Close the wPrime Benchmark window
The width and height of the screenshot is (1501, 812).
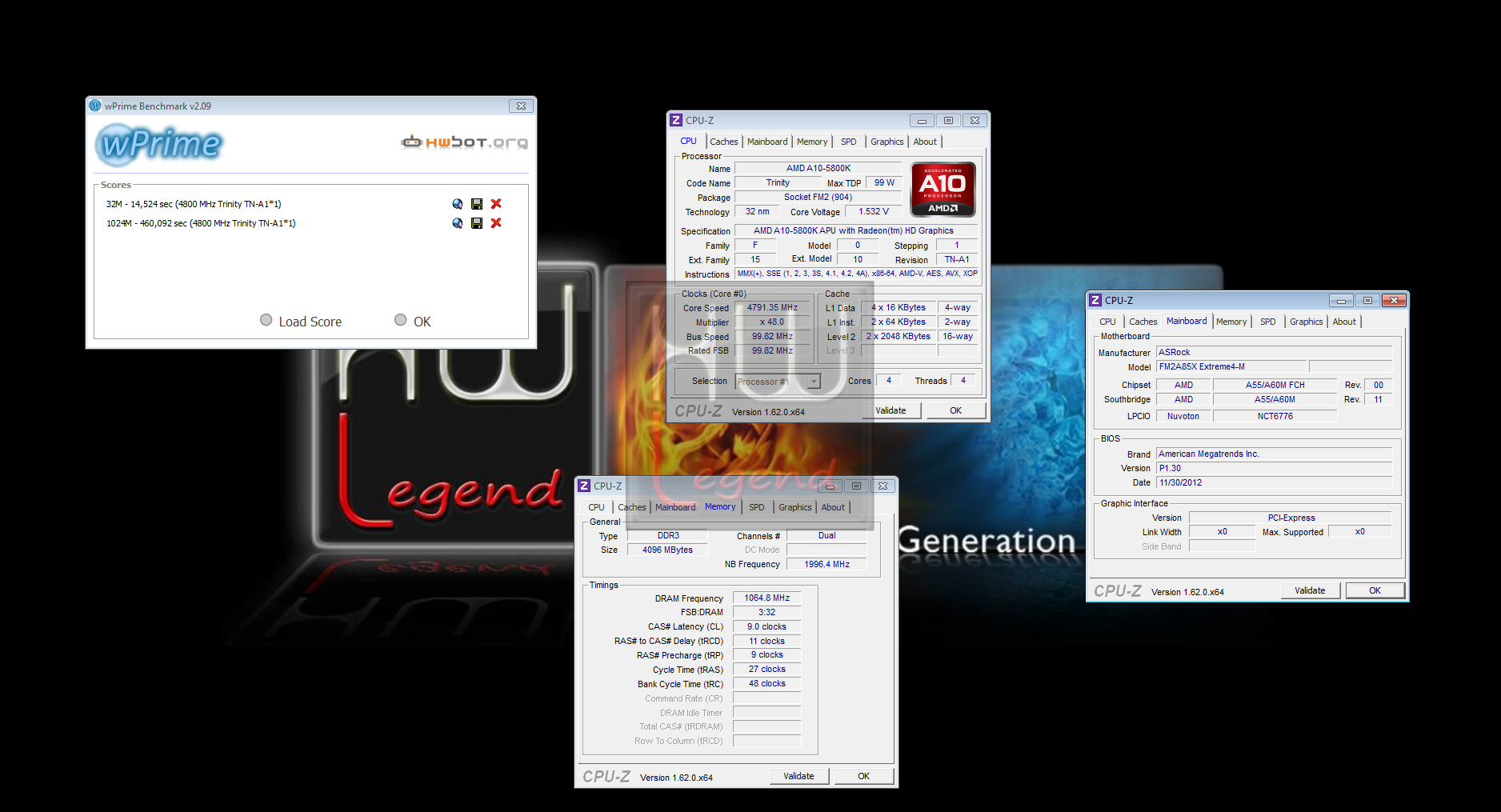[x=521, y=106]
